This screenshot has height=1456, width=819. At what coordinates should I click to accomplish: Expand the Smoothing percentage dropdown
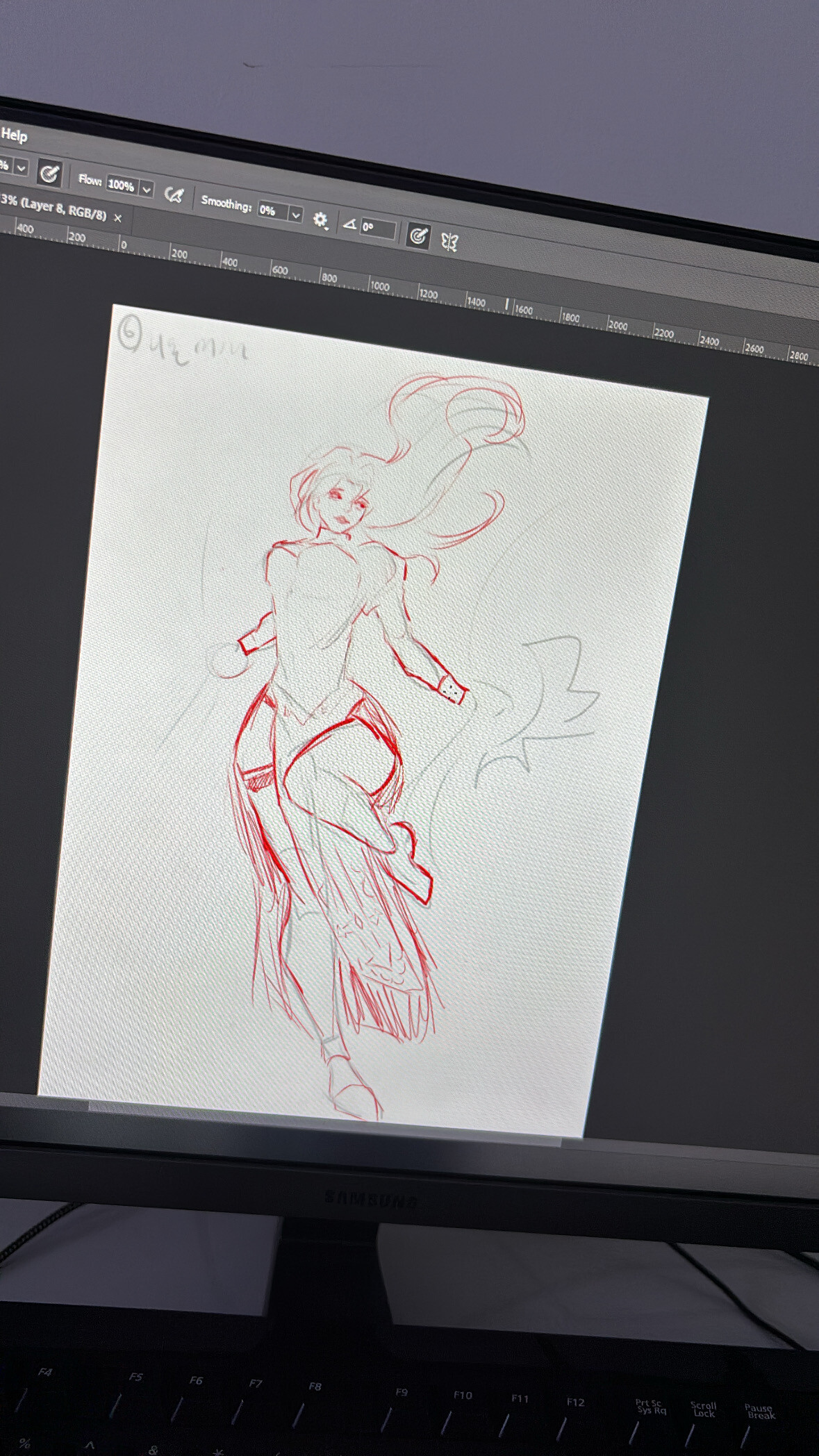(x=296, y=215)
